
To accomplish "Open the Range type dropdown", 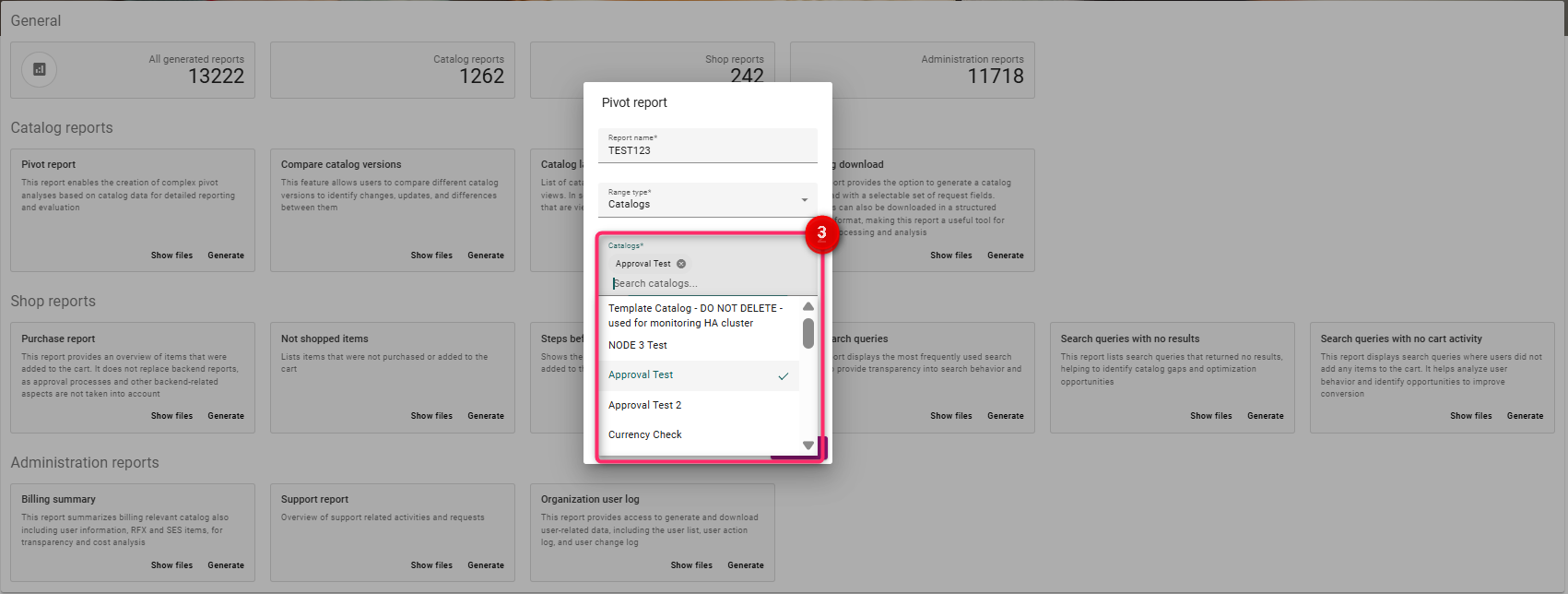I will [x=707, y=200].
